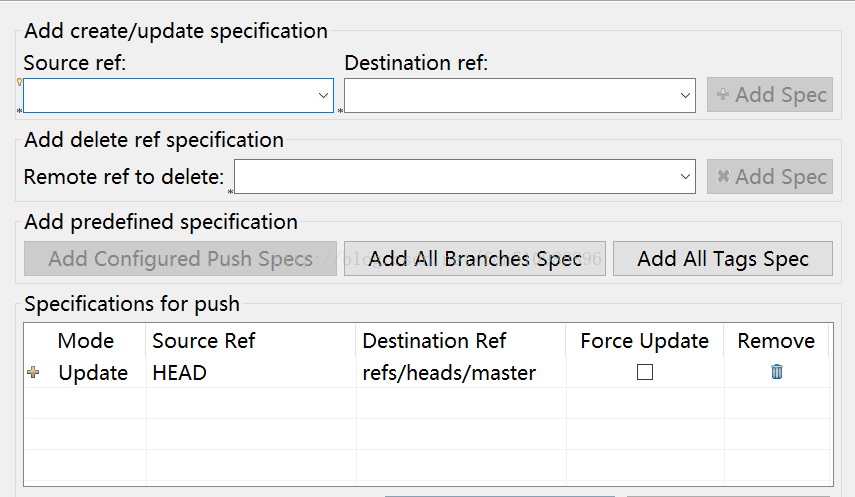This screenshot has height=497, width=855.
Task: Focus the Source ref text field
Action: [x=170, y=95]
